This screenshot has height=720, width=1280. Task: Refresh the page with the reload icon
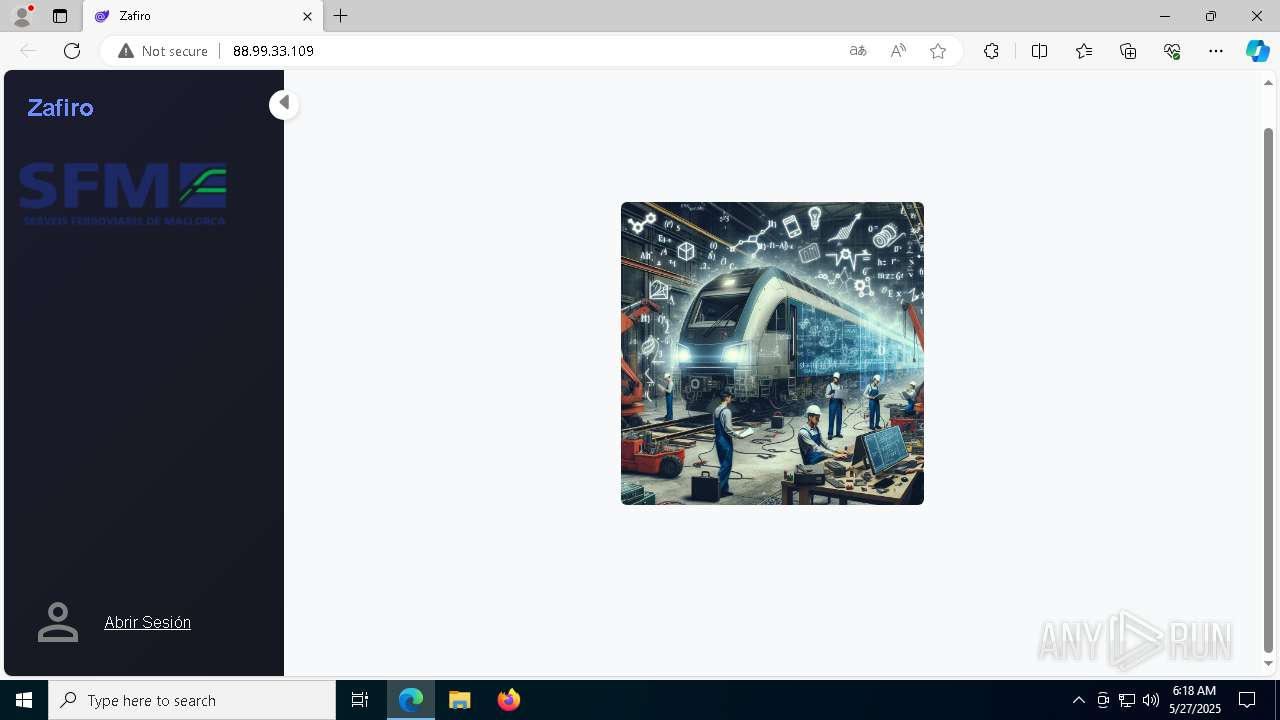[72, 51]
